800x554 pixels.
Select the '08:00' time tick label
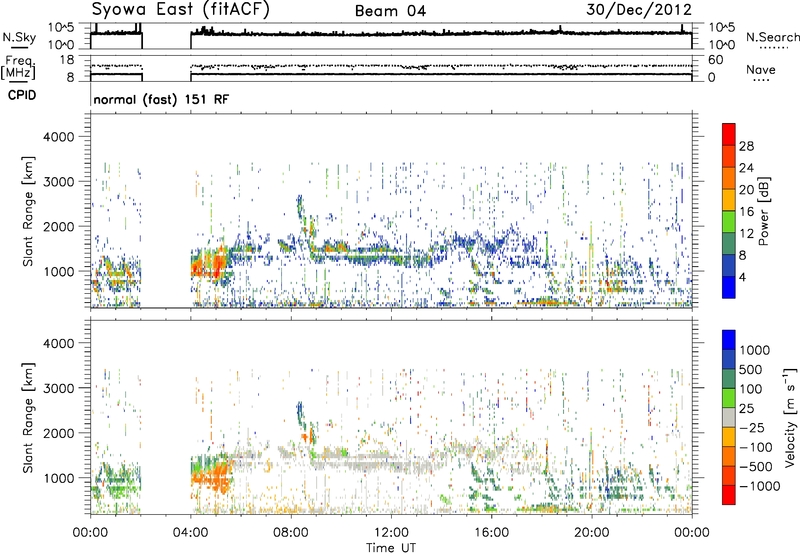click(291, 533)
